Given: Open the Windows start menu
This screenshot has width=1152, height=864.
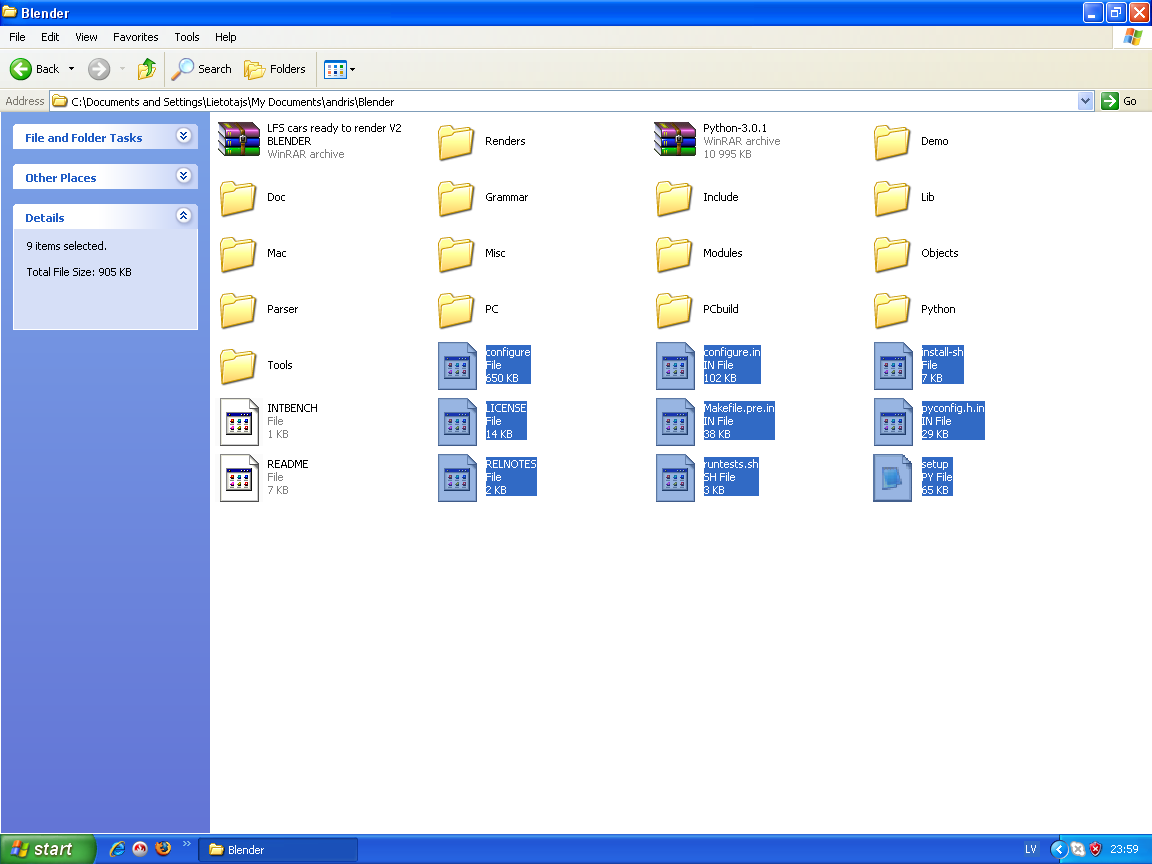Looking at the screenshot, I should pos(48,849).
